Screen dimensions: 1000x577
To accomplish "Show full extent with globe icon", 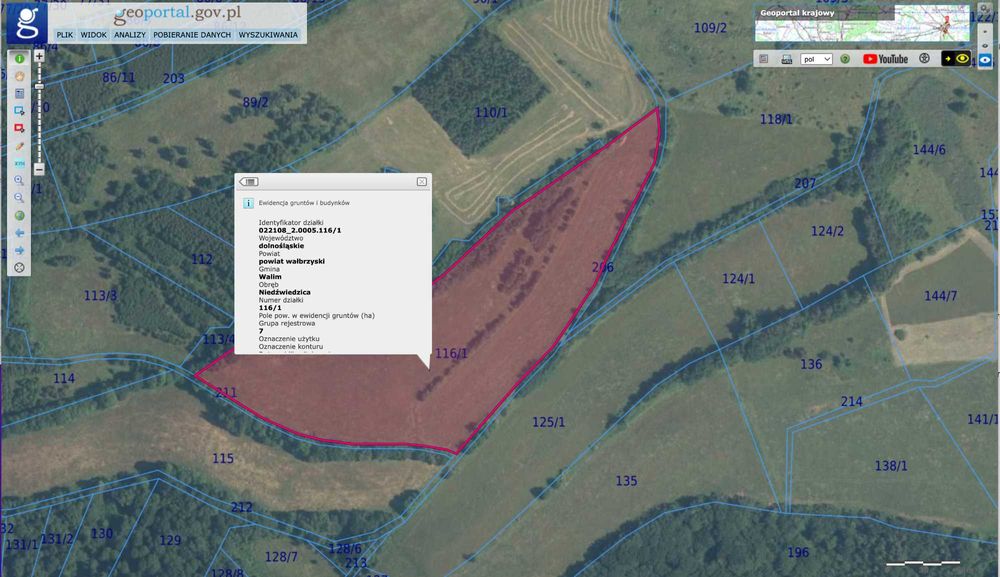I will pyautogui.click(x=19, y=215).
